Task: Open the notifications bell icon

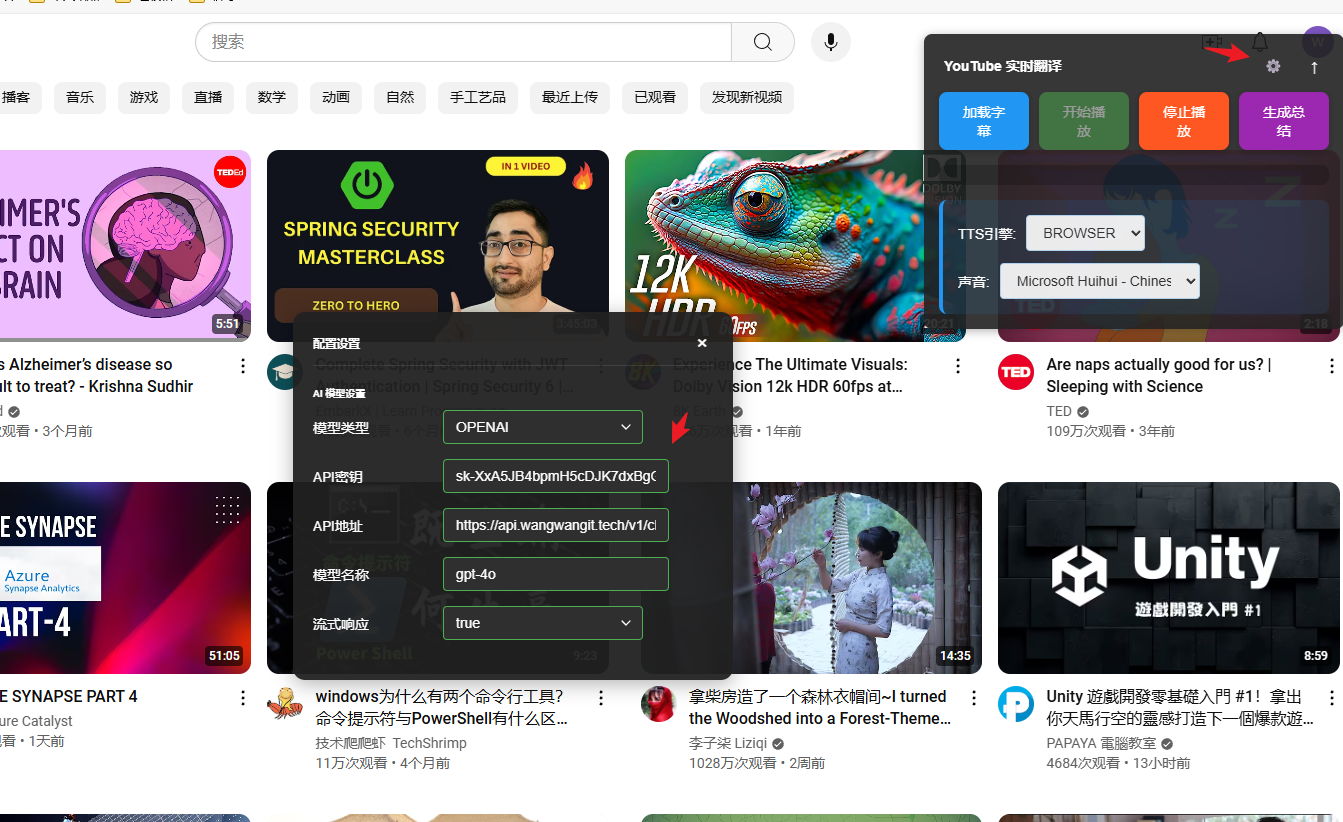Action: (x=1260, y=42)
